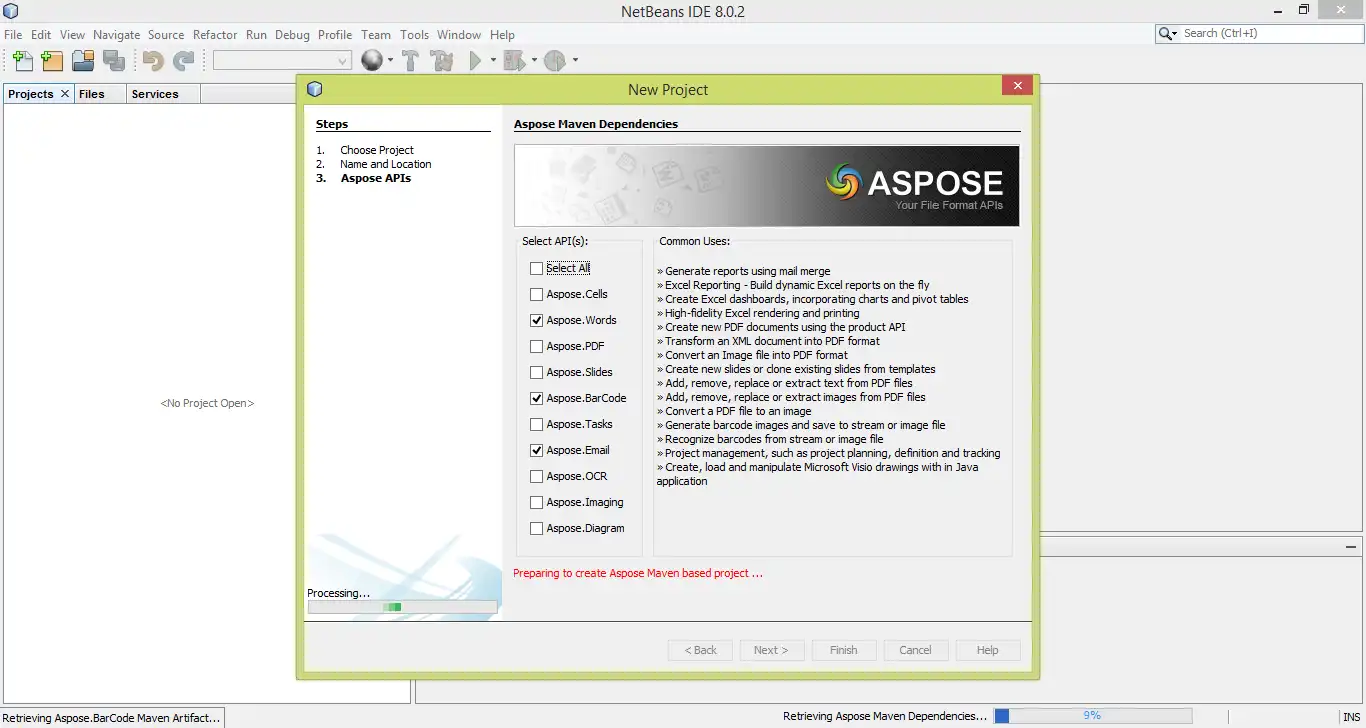
Task: Open the Refactor menu
Action: pyautogui.click(x=215, y=34)
